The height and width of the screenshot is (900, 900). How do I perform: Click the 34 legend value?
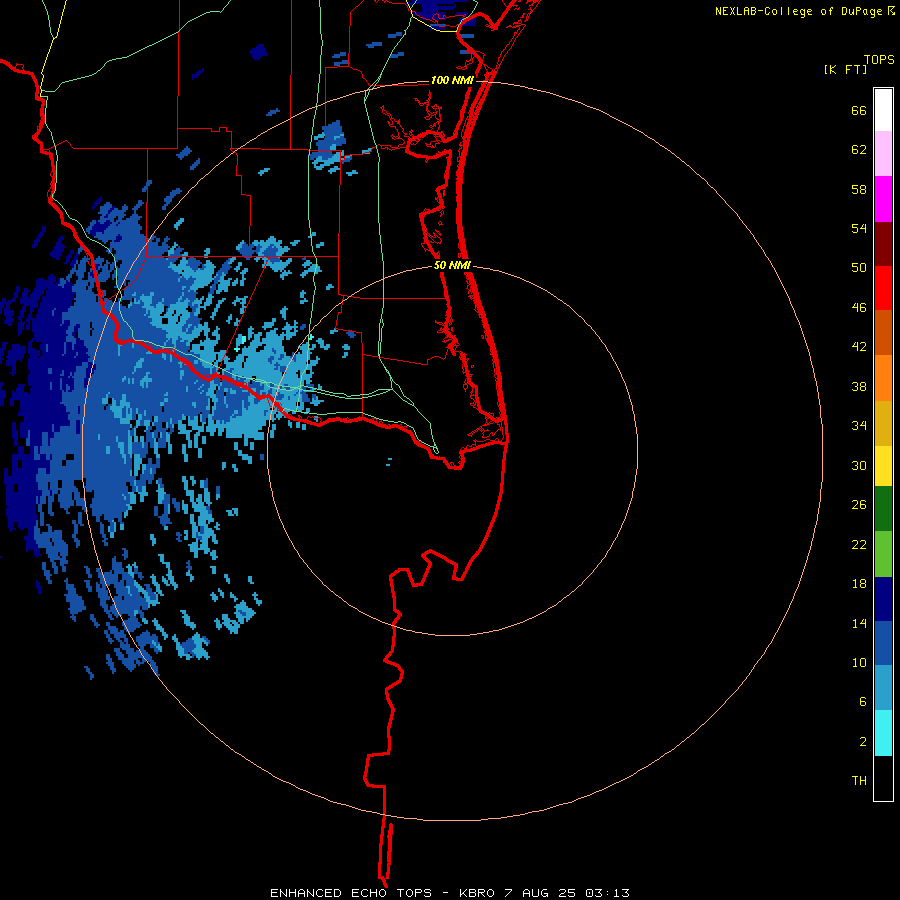[x=859, y=425]
